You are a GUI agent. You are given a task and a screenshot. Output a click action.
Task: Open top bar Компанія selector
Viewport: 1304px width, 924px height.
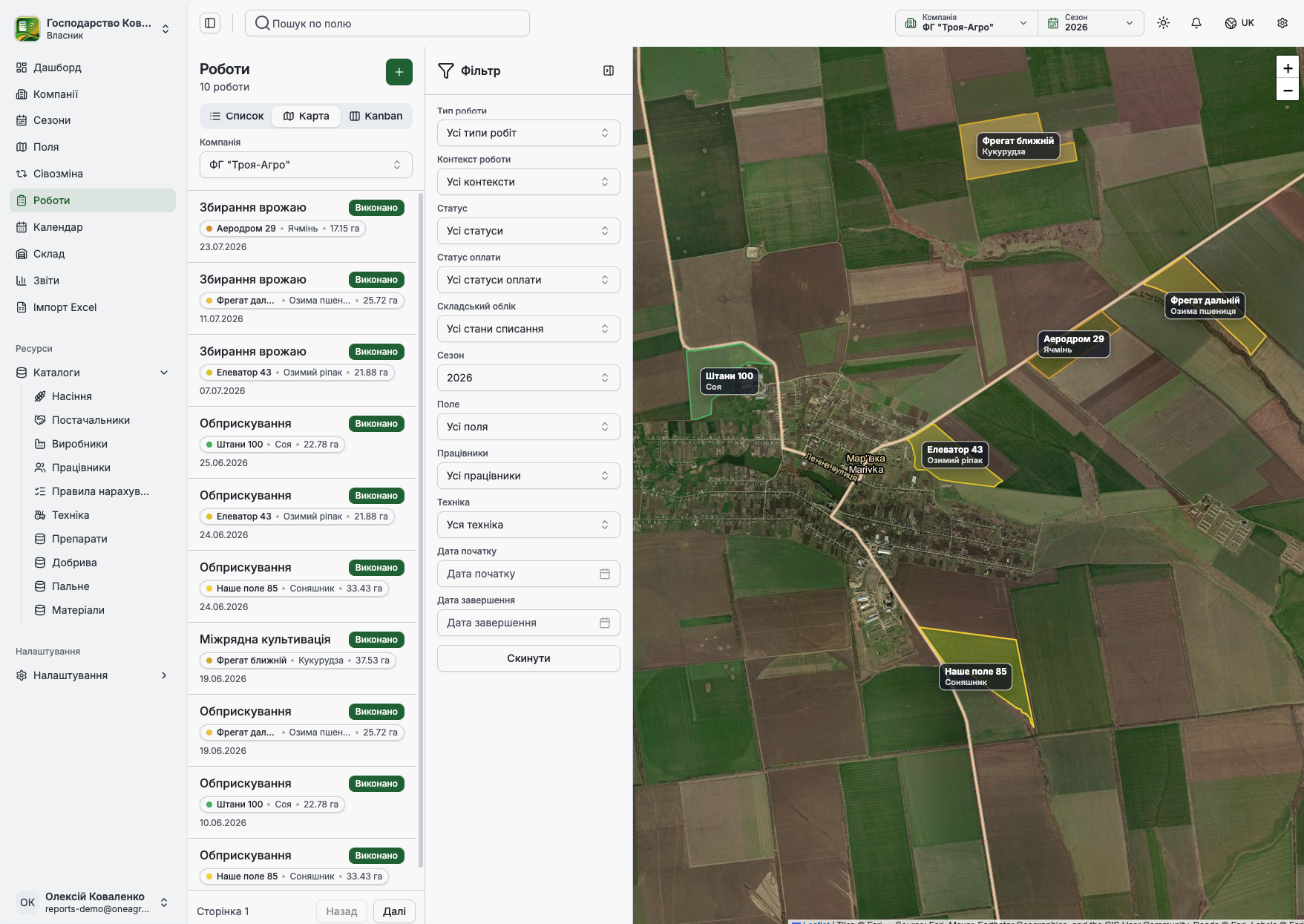click(966, 23)
